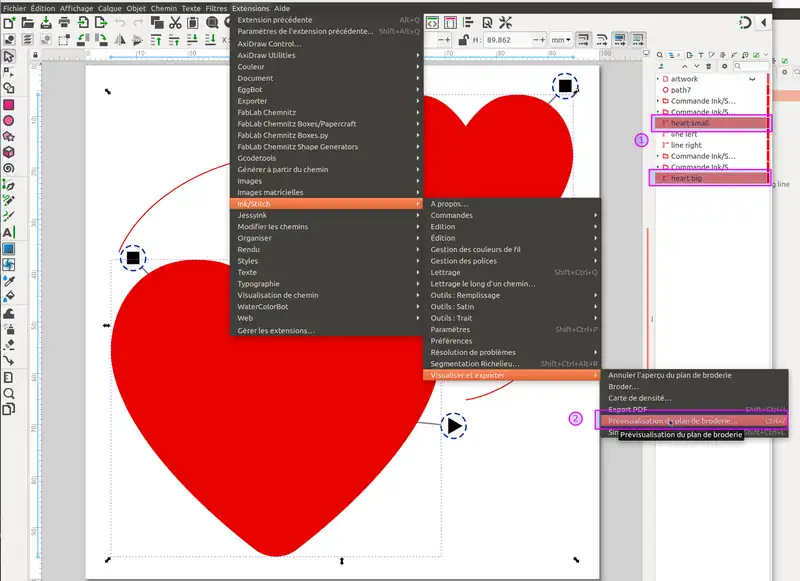Pick the Dropper color picker tool
This screenshot has height=581, width=800.
point(8,281)
